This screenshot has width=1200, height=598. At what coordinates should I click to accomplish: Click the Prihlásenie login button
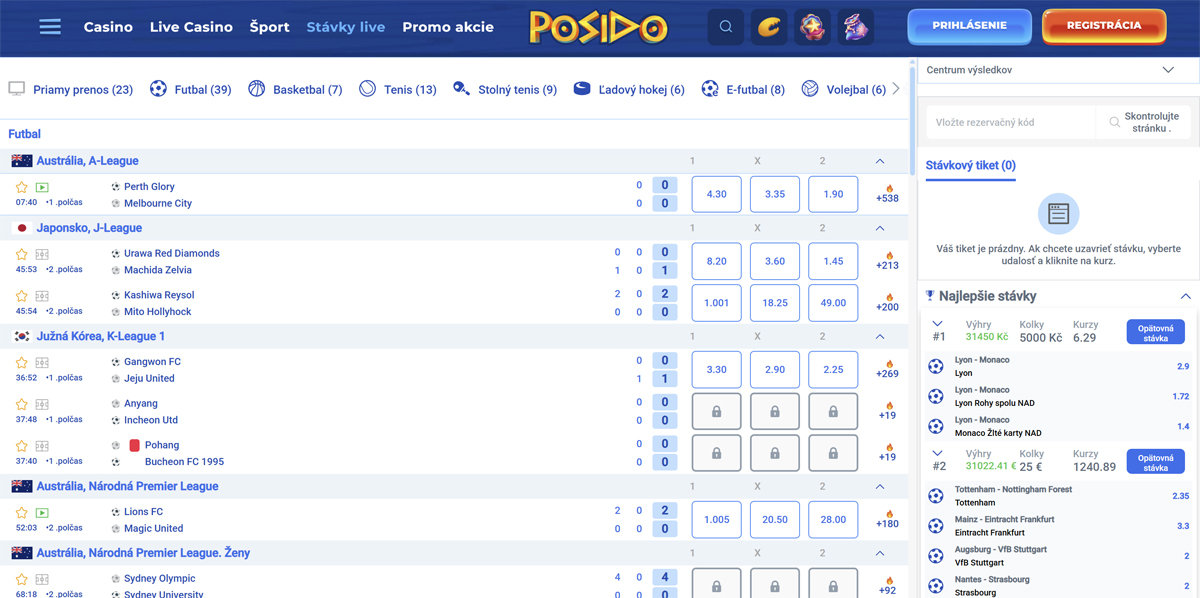coord(969,26)
